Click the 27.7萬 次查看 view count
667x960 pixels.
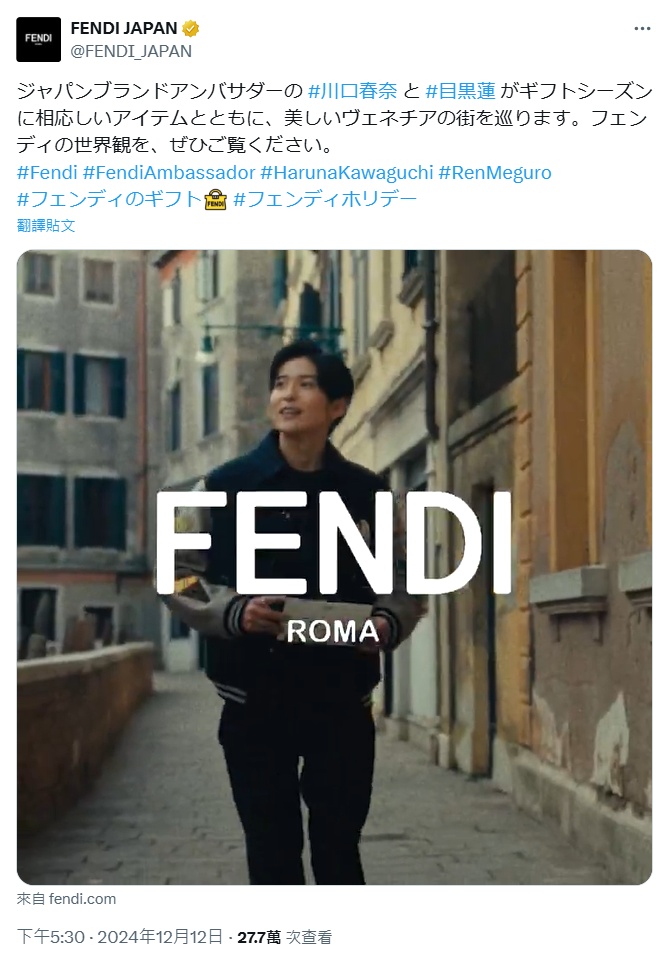[x=285, y=937]
